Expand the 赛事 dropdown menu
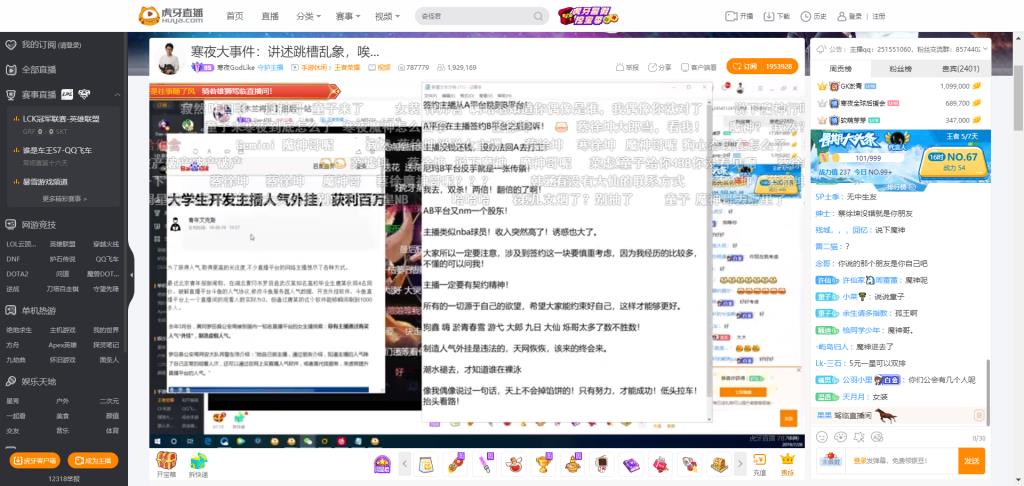The height and width of the screenshot is (486, 1024). point(349,17)
